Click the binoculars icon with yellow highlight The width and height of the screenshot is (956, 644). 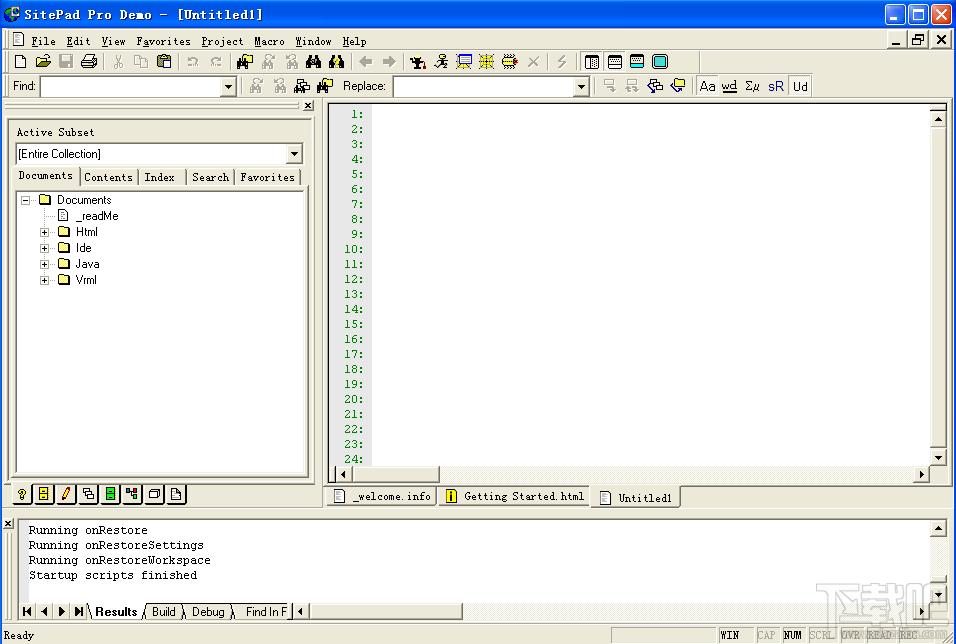pyautogui.click(x=337, y=62)
